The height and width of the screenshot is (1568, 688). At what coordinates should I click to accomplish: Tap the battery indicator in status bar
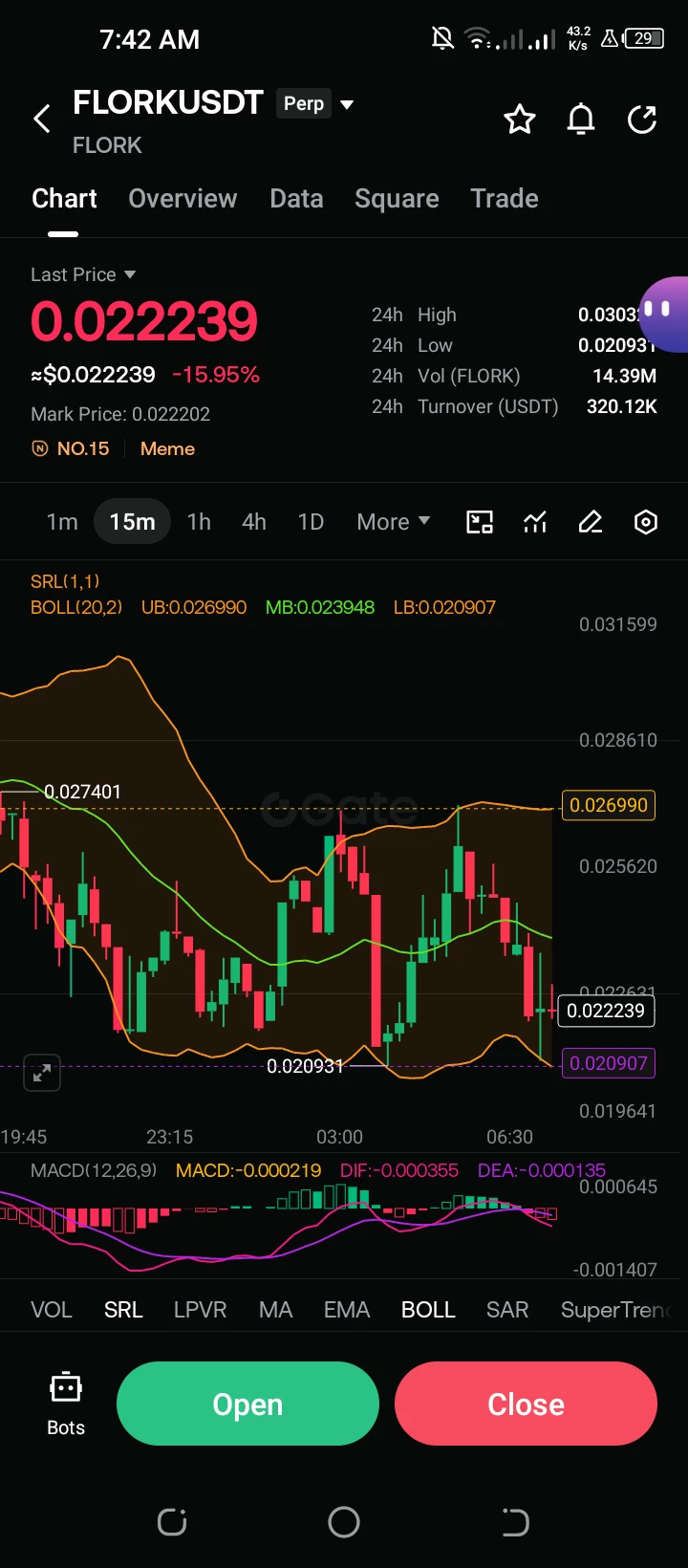pos(644,38)
